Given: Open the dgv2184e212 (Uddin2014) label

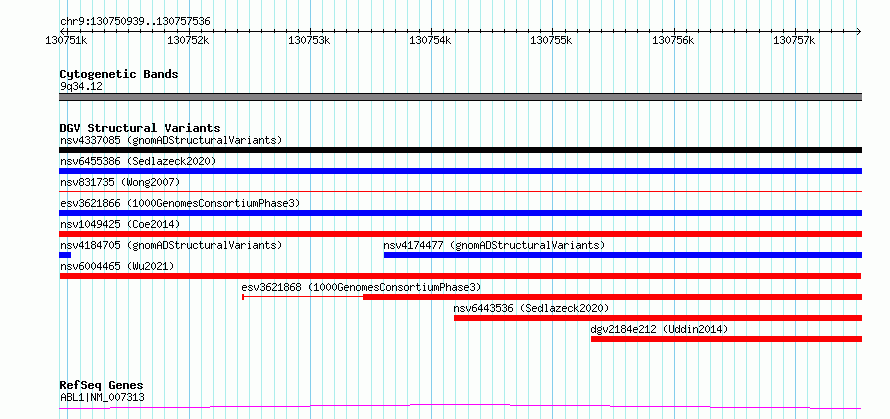Looking at the screenshot, I should point(659,329).
